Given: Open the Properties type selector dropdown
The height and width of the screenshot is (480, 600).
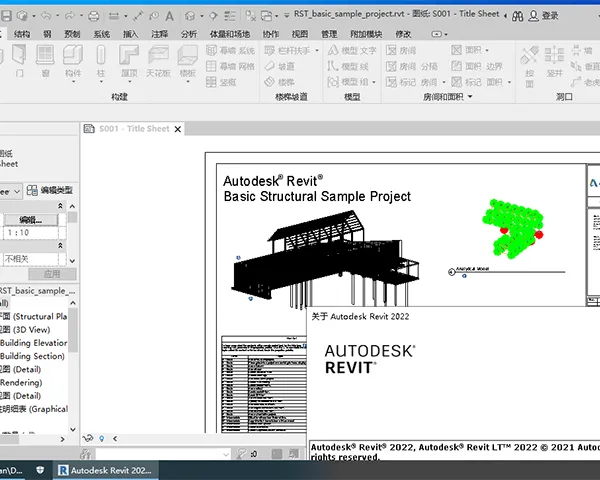Looking at the screenshot, I should click(17, 191).
